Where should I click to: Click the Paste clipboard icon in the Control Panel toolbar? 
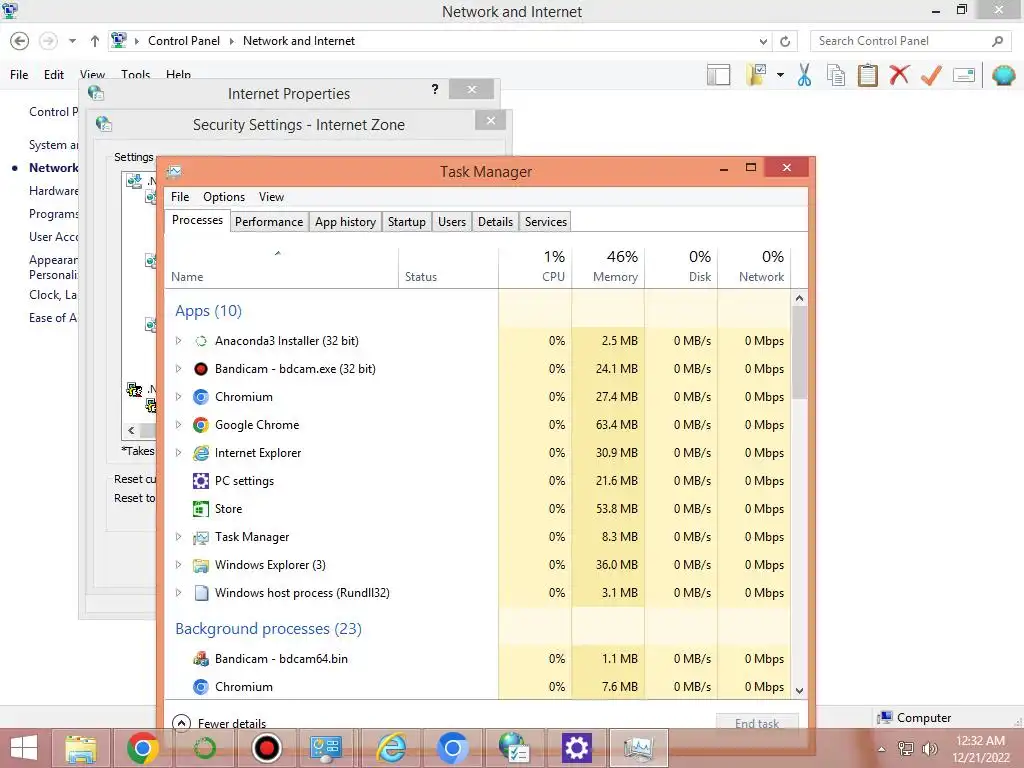(867, 75)
